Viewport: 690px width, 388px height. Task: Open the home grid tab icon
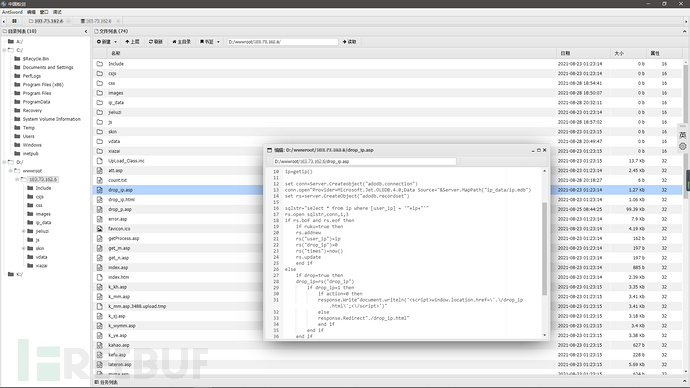click(x=15, y=21)
